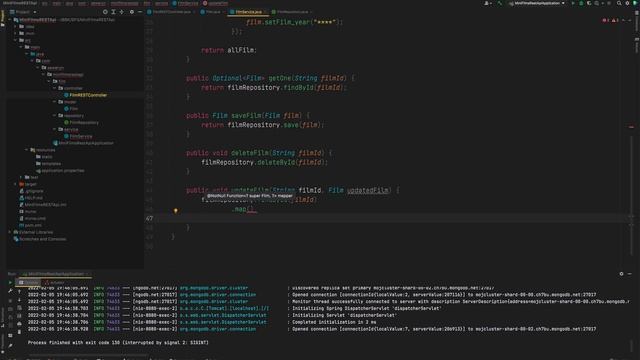This screenshot has width=640, height=360.
Task: Rerun the application from the Run panel
Action: coord(10,282)
